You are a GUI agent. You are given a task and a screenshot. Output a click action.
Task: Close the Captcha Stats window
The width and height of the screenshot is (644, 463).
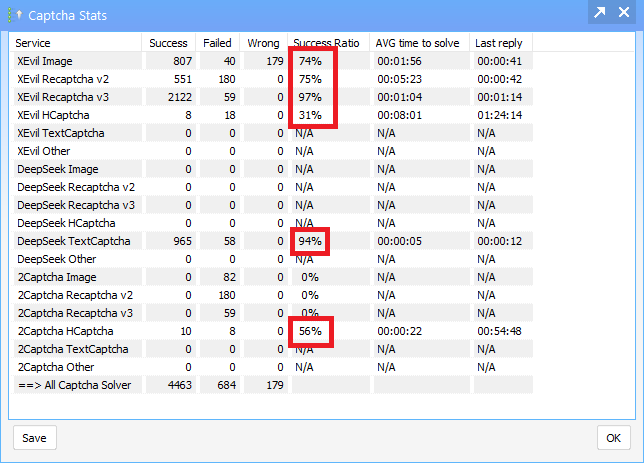tap(624, 12)
